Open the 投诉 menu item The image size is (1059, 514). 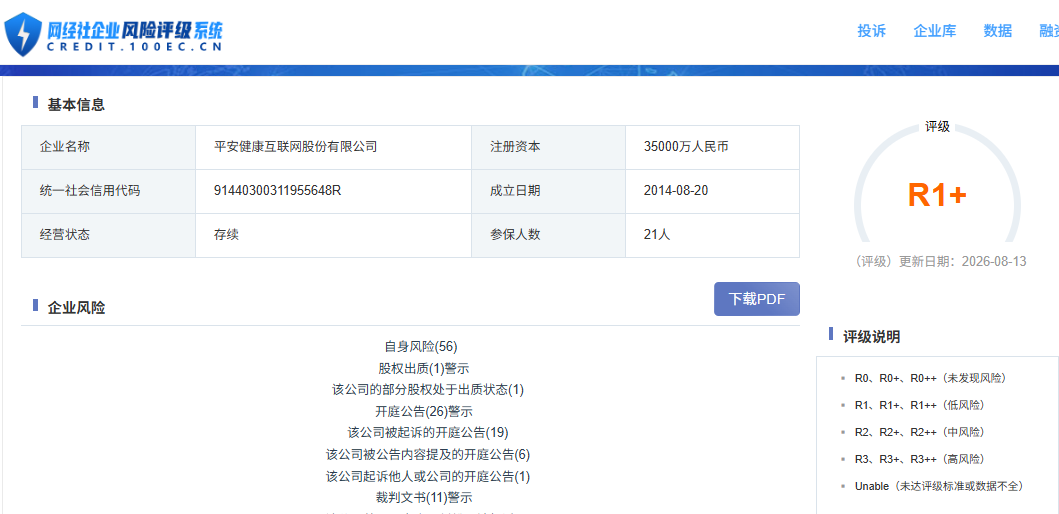click(871, 31)
